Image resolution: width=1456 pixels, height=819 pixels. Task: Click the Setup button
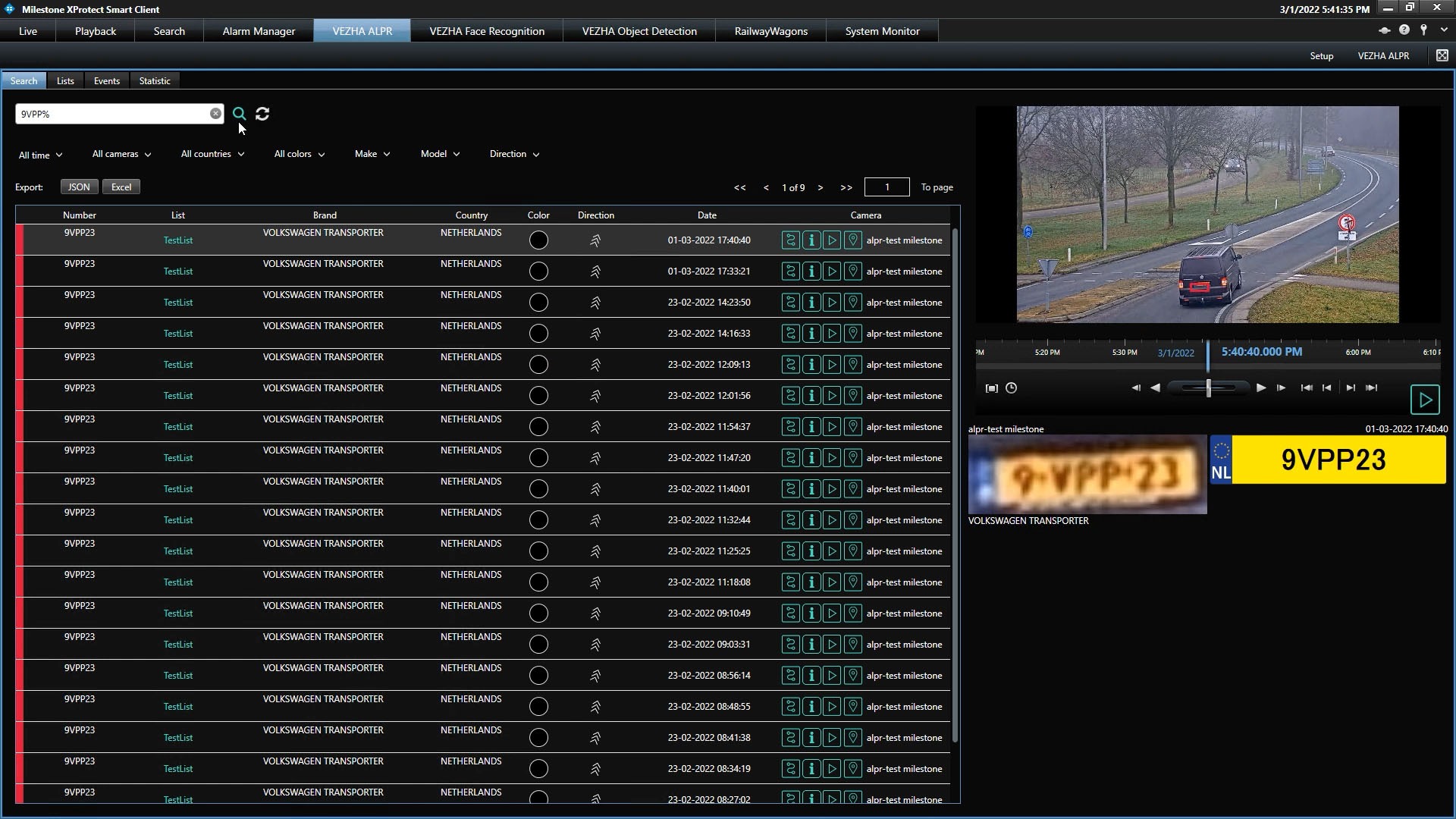[x=1321, y=56]
